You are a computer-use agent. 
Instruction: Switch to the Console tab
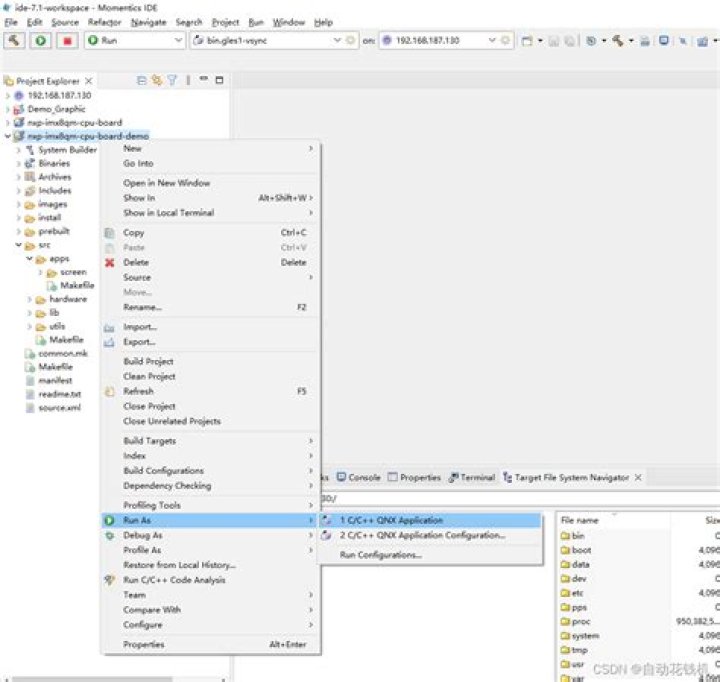click(359, 477)
